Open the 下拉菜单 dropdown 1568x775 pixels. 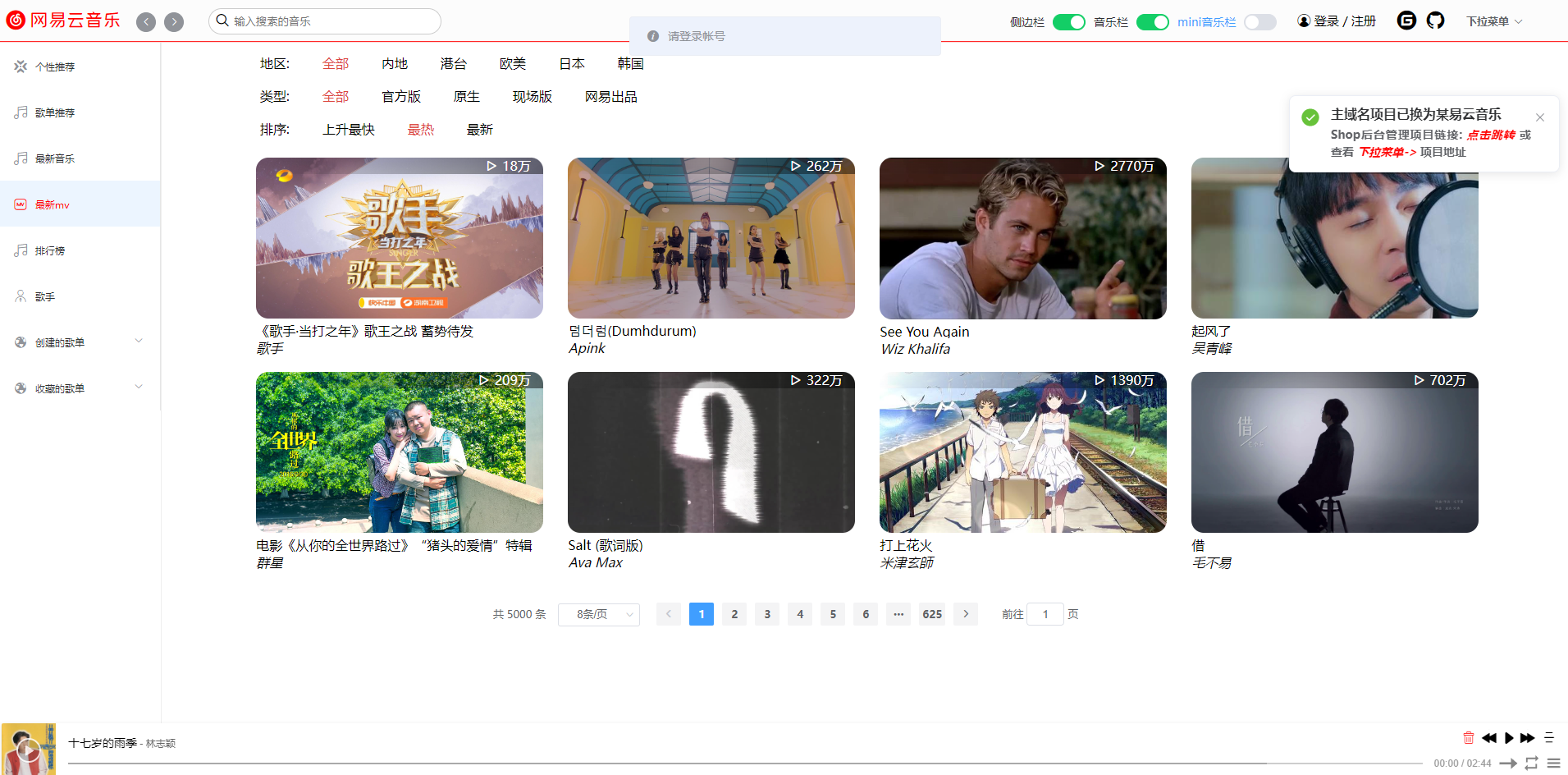coord(1494,21)
